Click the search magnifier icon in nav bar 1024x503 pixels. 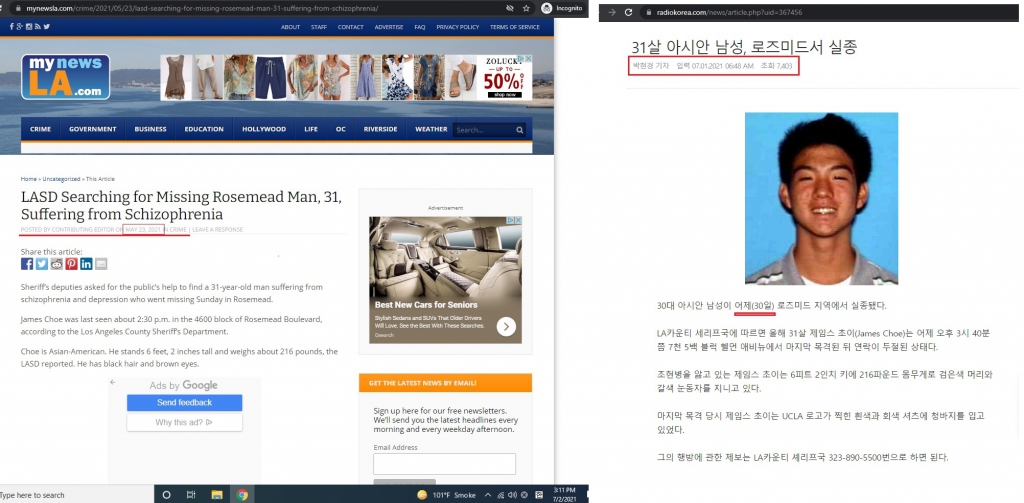click(x=520, y=130)
